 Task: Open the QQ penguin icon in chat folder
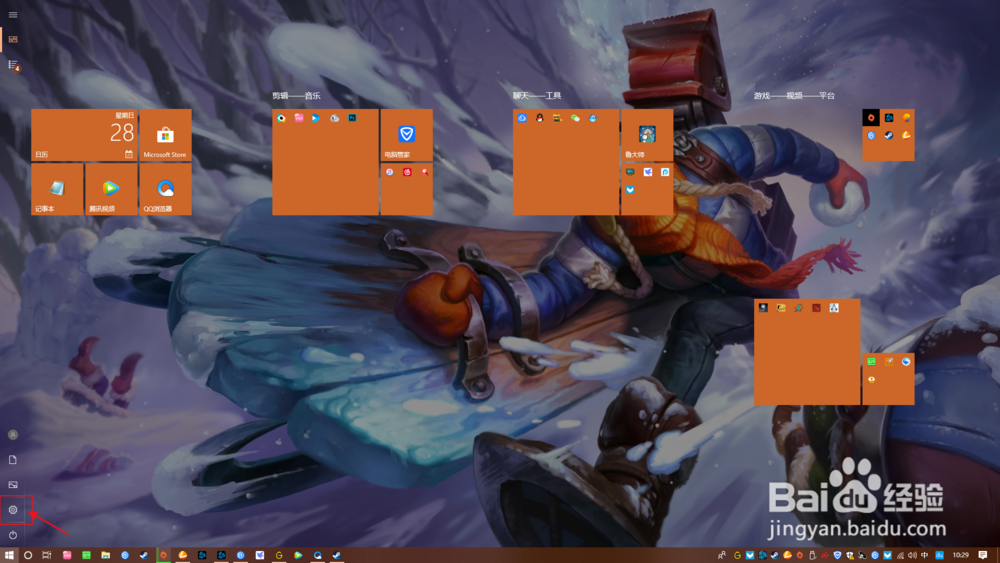pos(540,118)
